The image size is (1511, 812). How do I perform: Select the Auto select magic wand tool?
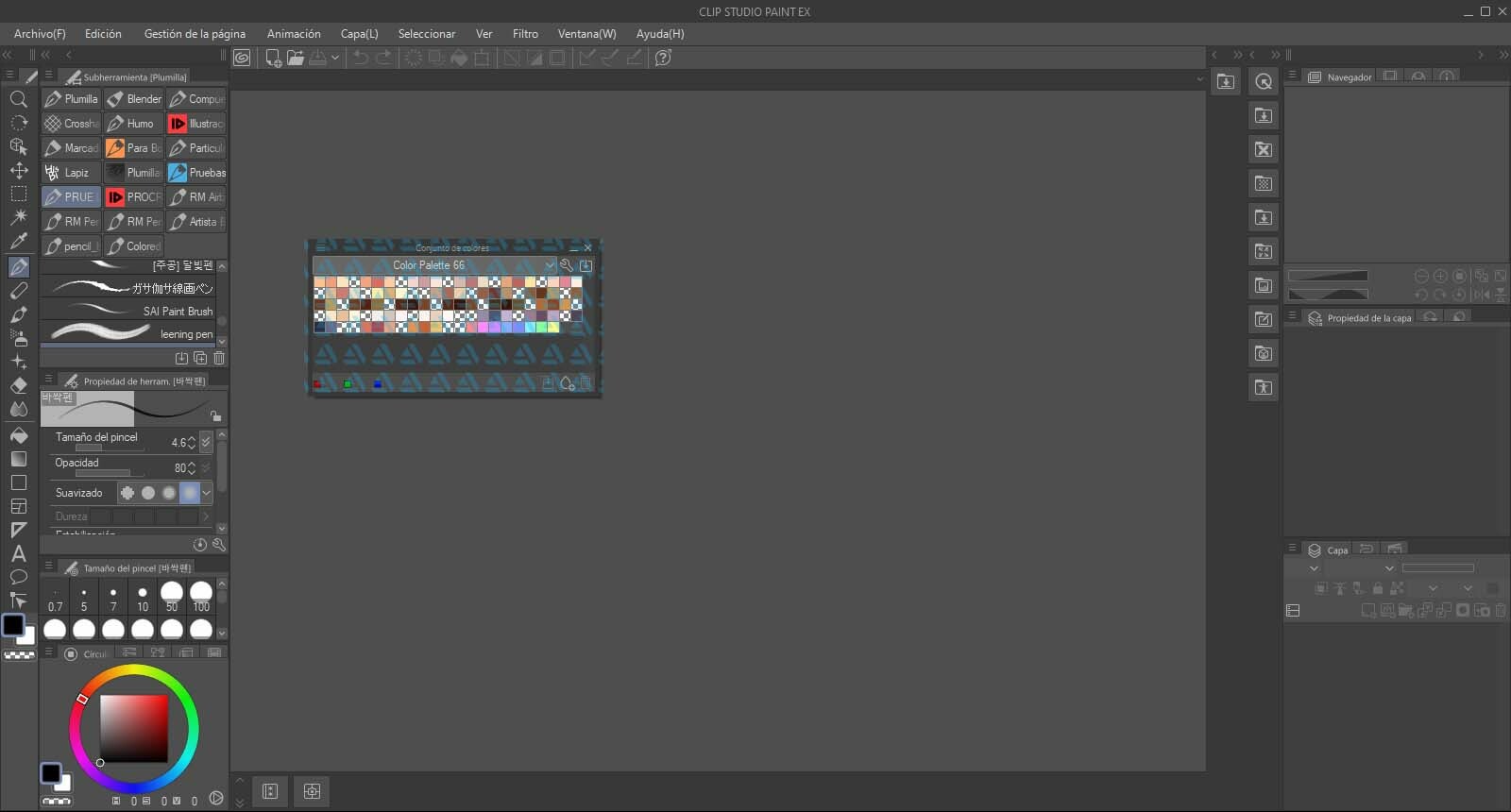tap(18, 217)
